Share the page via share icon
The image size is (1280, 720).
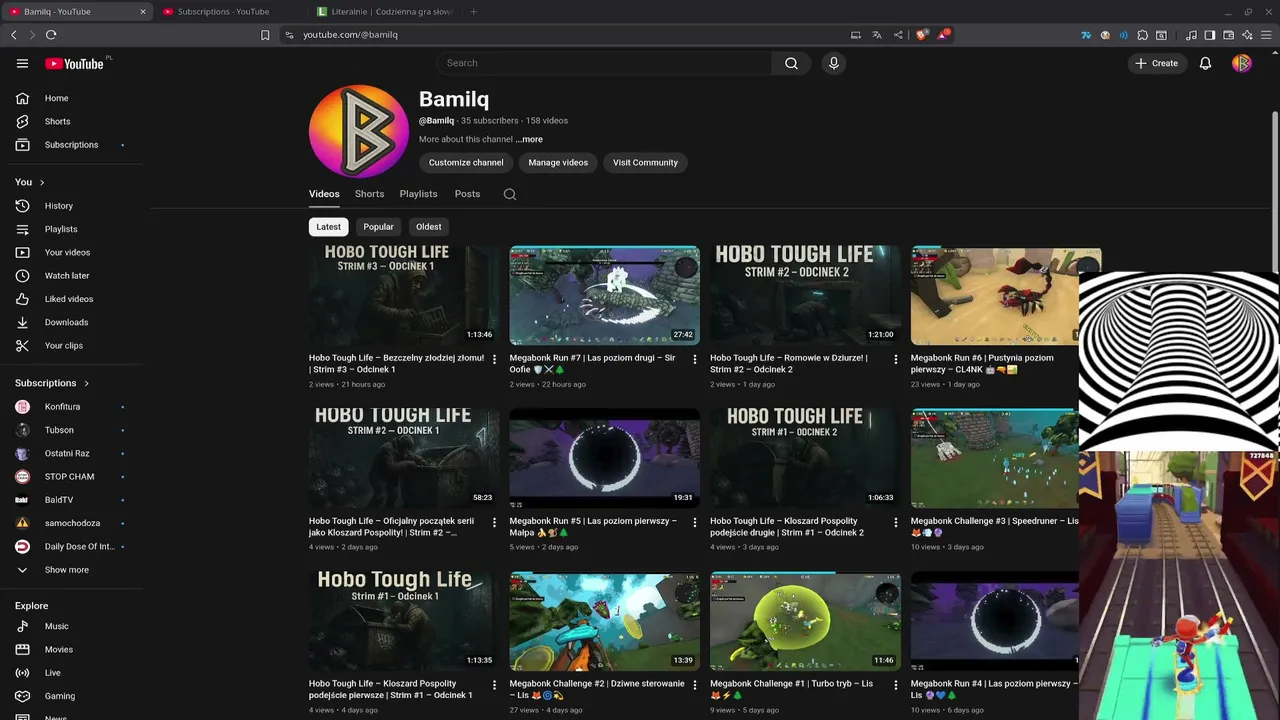pos(898,35)
